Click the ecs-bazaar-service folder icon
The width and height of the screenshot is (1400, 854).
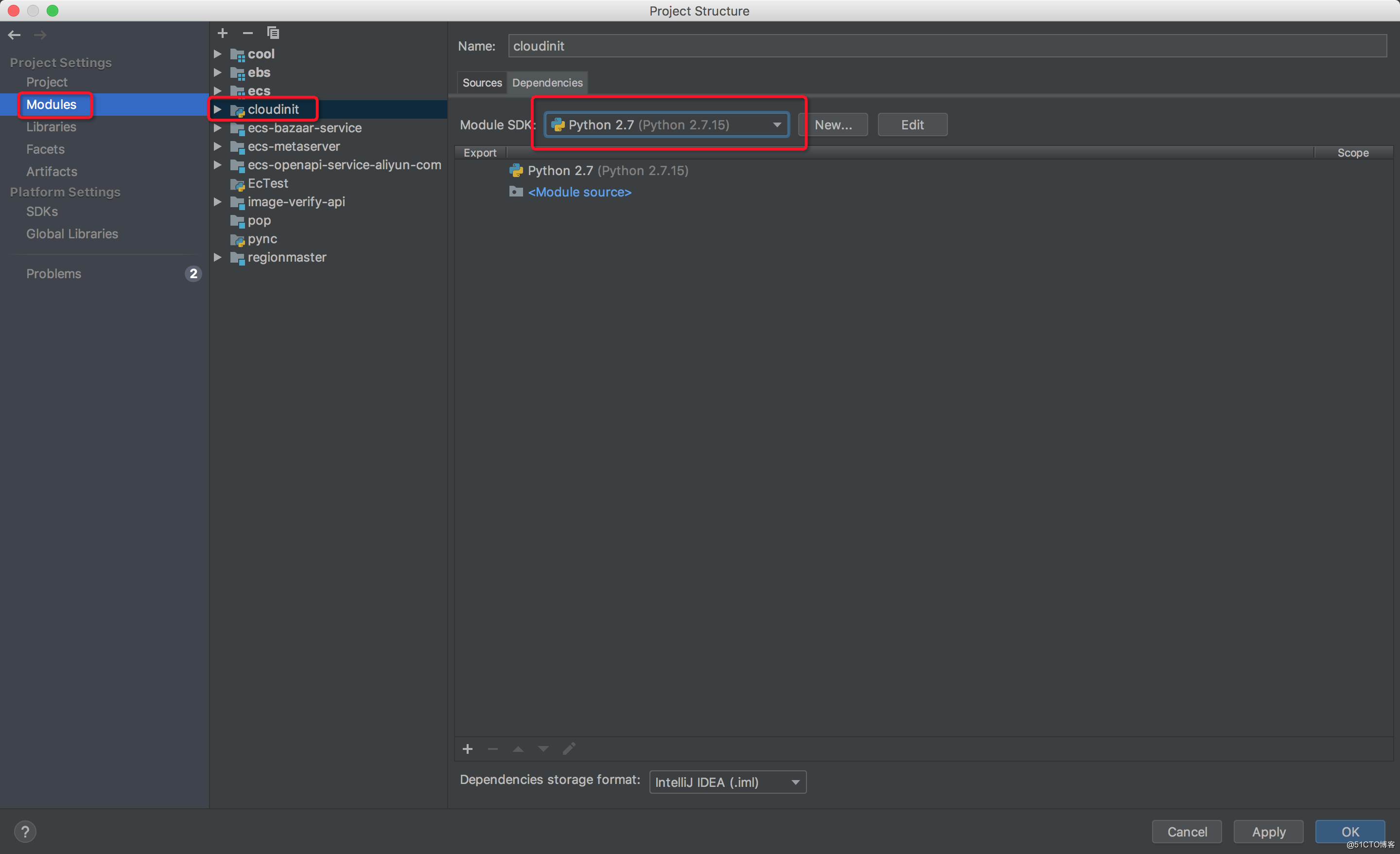pyautogui.click(x=238, y=127)
